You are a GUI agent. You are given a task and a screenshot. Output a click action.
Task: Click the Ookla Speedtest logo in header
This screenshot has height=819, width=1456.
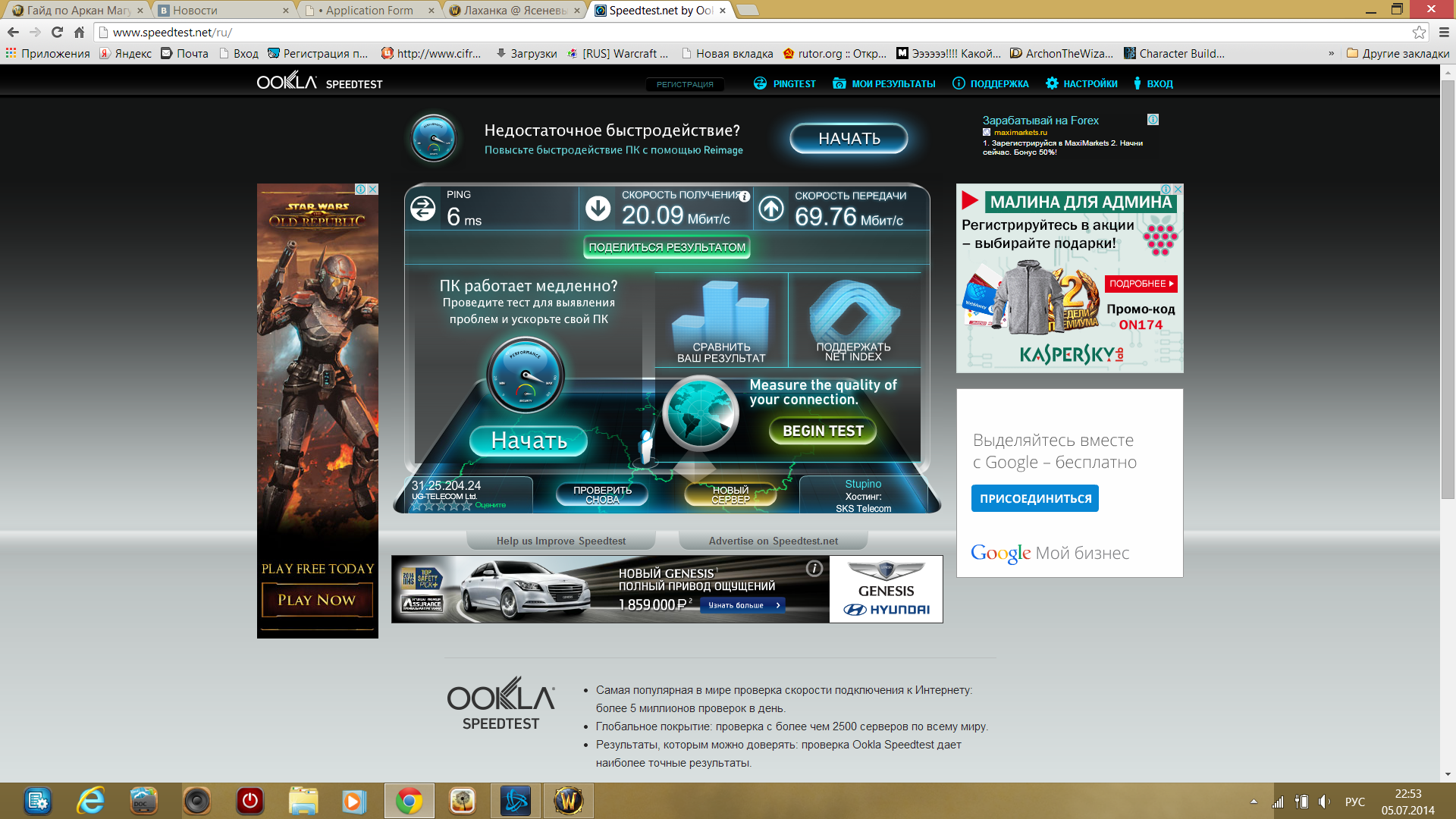click(x=319, y=82)
